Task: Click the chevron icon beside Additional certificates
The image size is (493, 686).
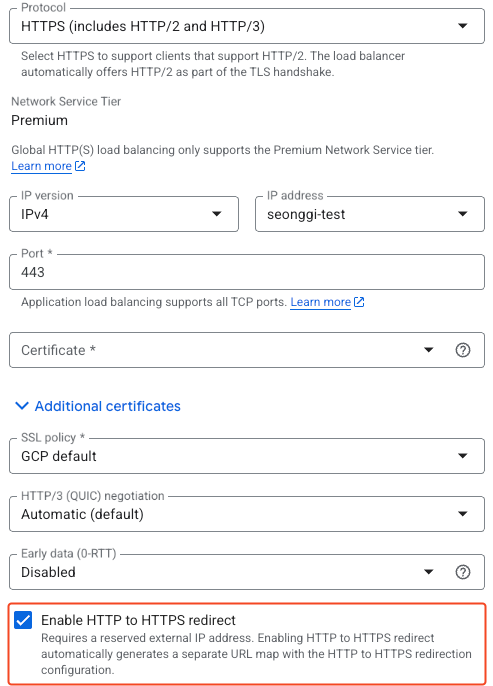Action: (22, 406)
